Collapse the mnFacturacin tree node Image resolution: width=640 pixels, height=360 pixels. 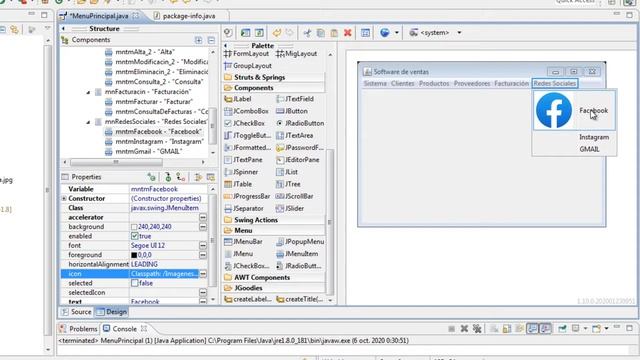(88, 92)
